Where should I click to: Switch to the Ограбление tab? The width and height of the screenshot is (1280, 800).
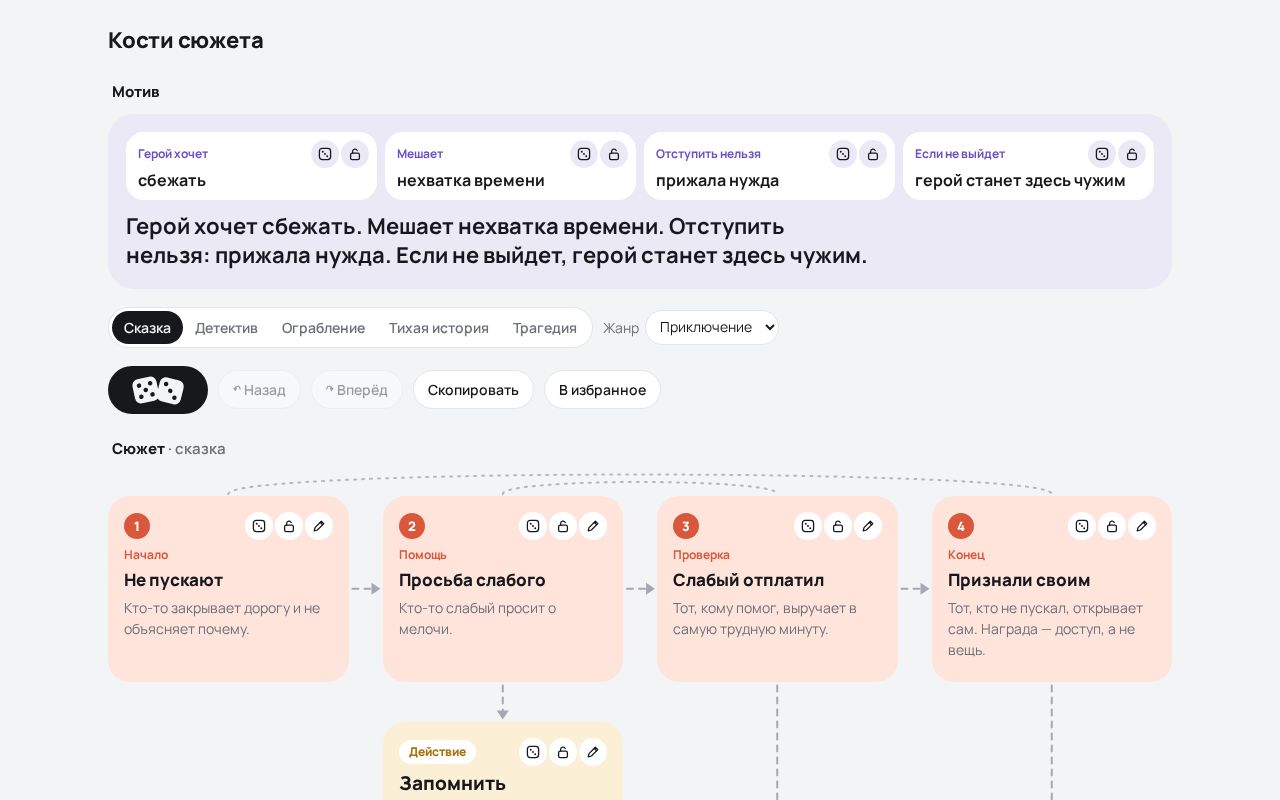(323, 328)
